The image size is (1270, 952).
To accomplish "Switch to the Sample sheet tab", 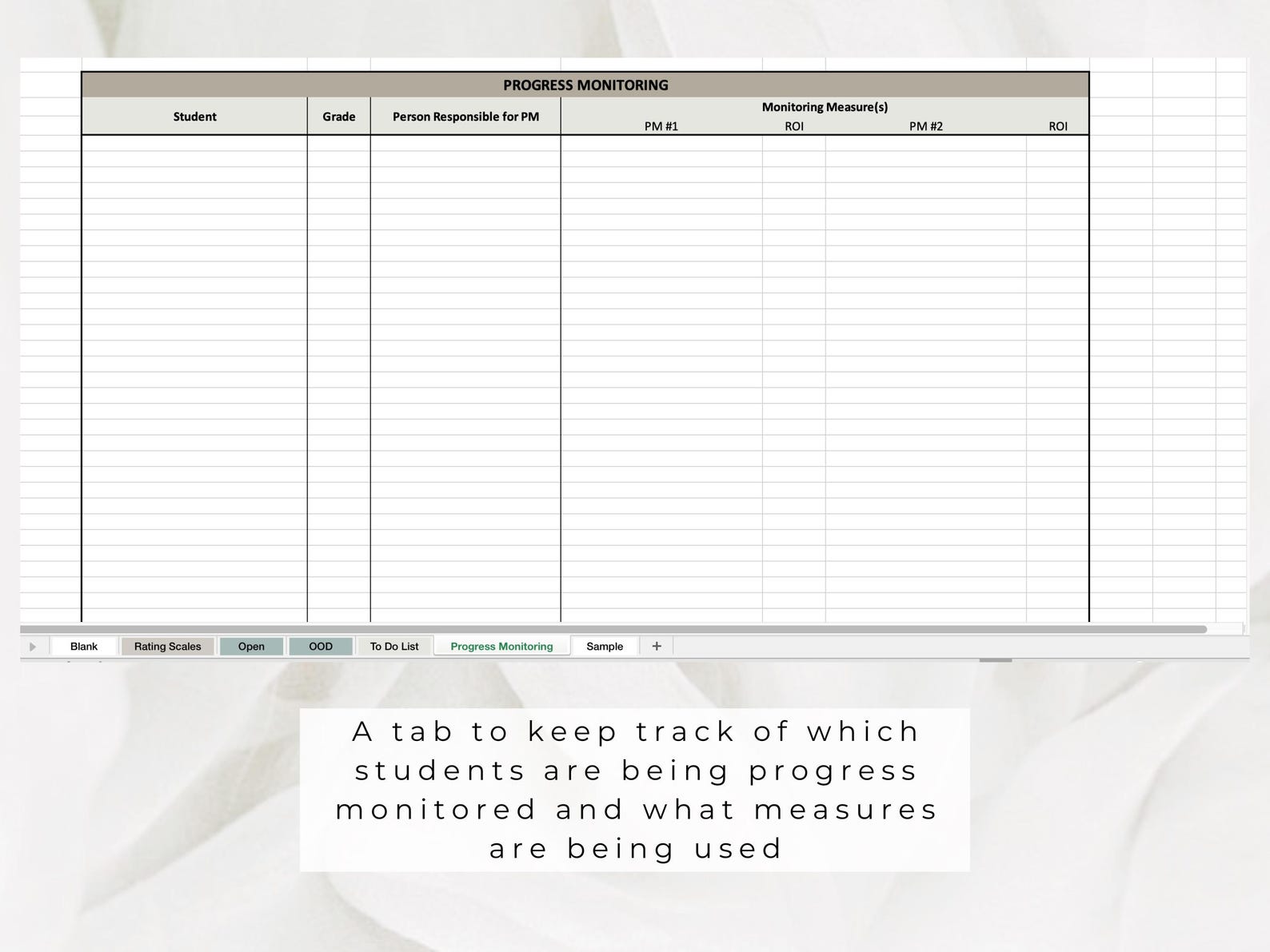I will tap(605, 646).
